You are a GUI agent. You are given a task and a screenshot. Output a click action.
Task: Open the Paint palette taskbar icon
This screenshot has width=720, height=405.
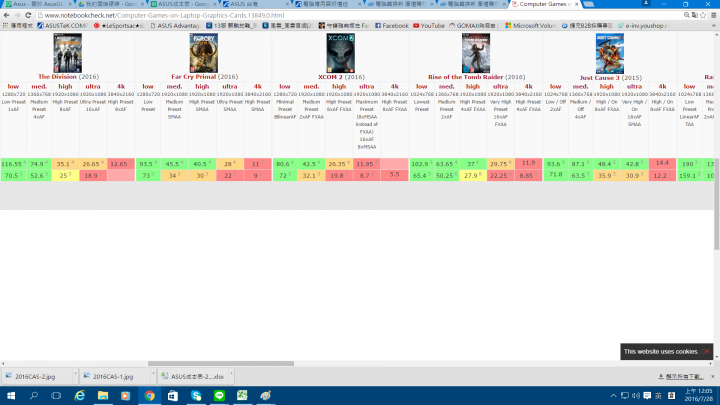point(265,395)
